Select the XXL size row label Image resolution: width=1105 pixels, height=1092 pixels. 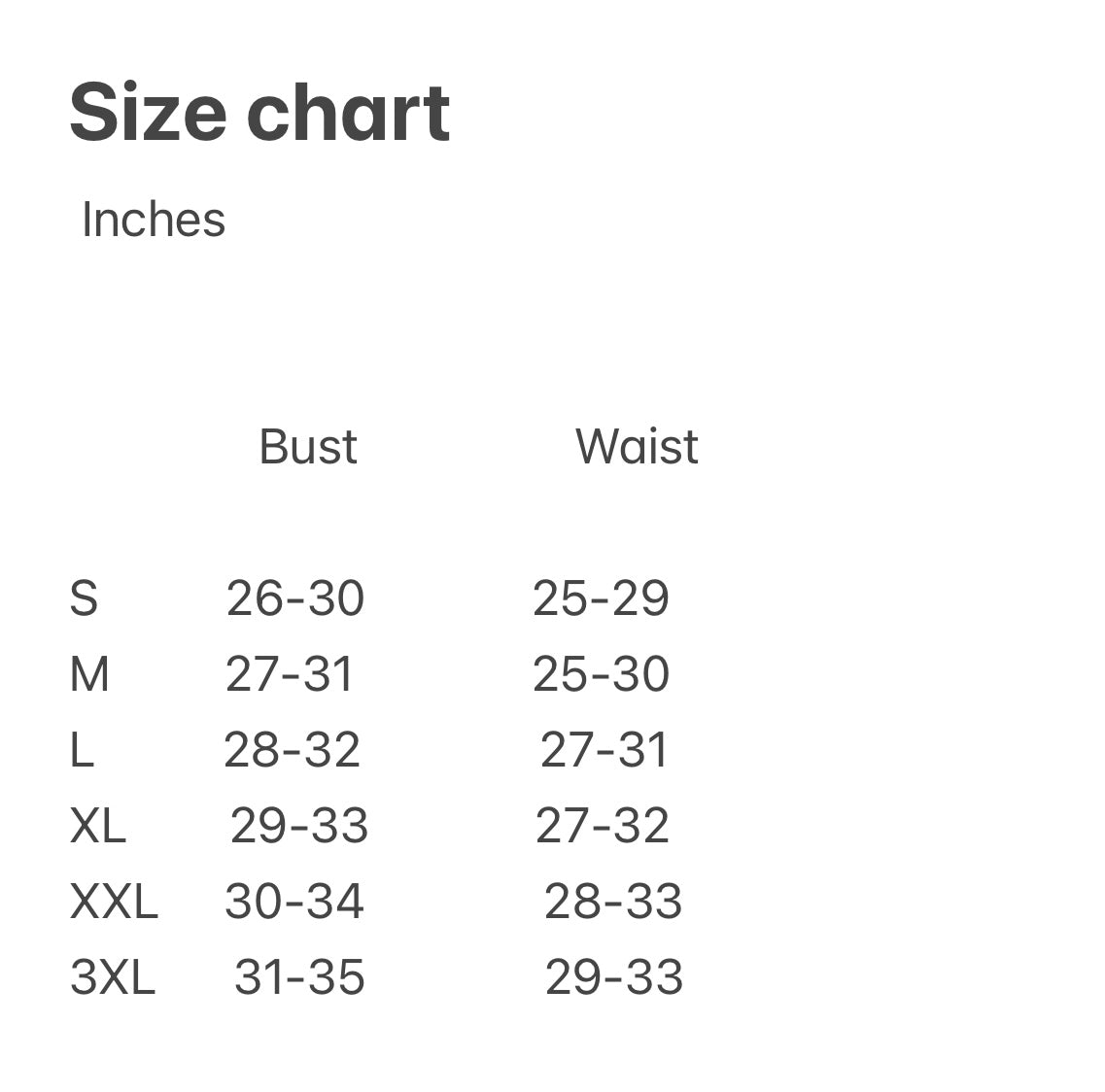[x=114, y=902]
